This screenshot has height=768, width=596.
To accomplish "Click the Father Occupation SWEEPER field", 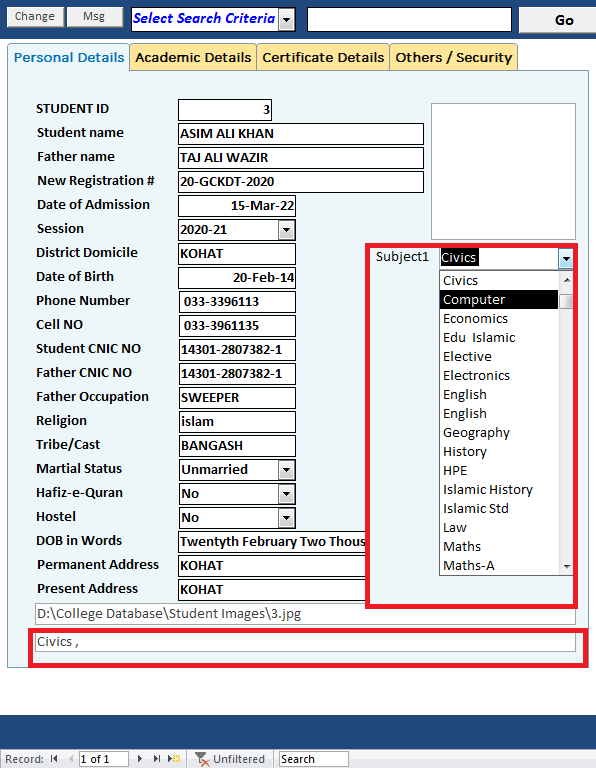I will [x=237, y=398].
